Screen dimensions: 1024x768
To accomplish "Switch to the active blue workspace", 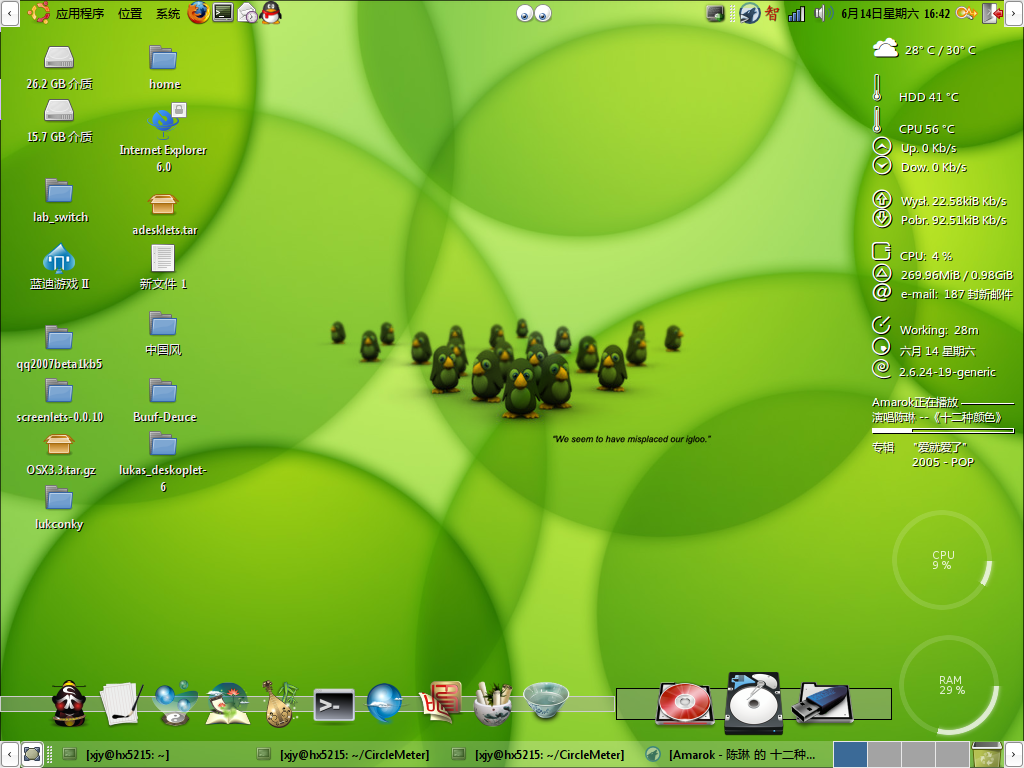I will 850,755.
